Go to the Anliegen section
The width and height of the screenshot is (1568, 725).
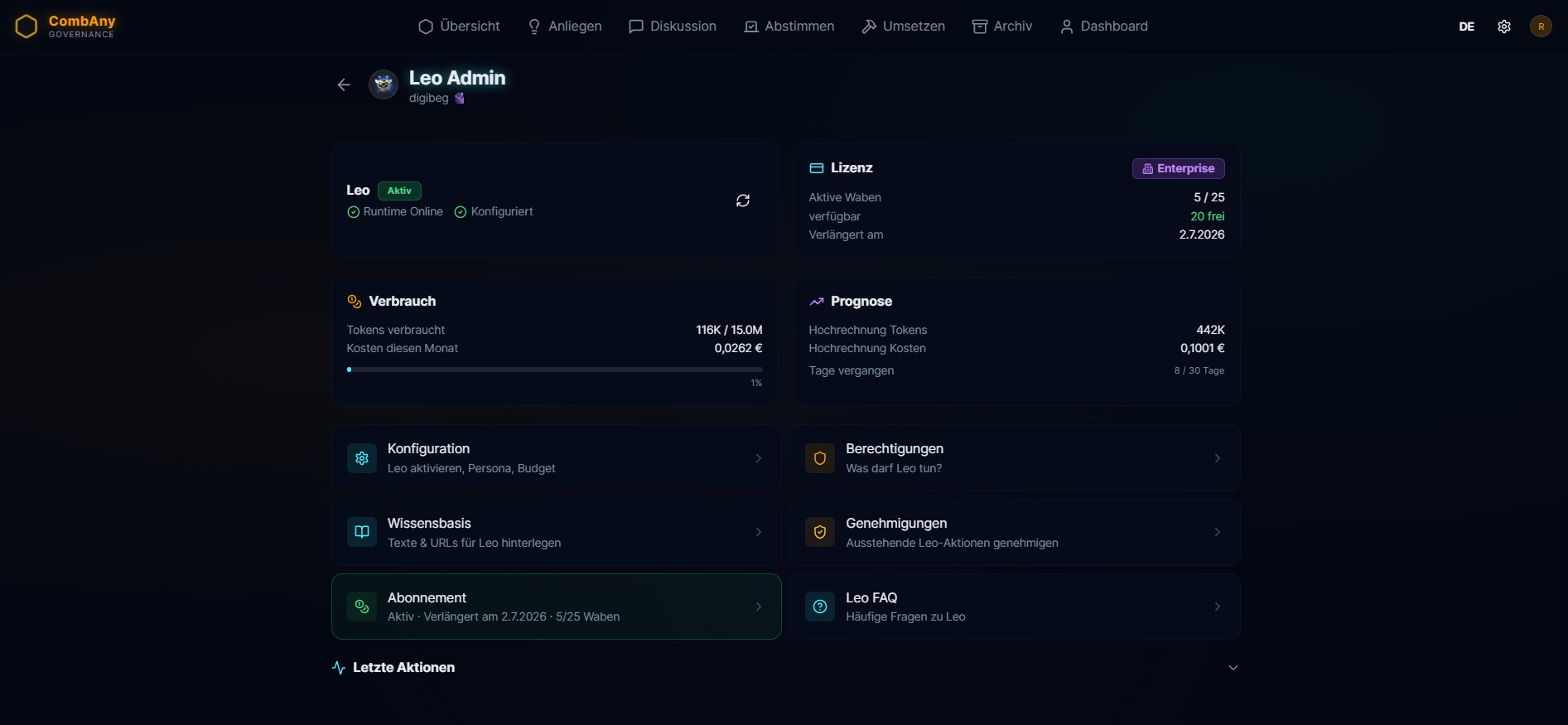click(565, 27)
